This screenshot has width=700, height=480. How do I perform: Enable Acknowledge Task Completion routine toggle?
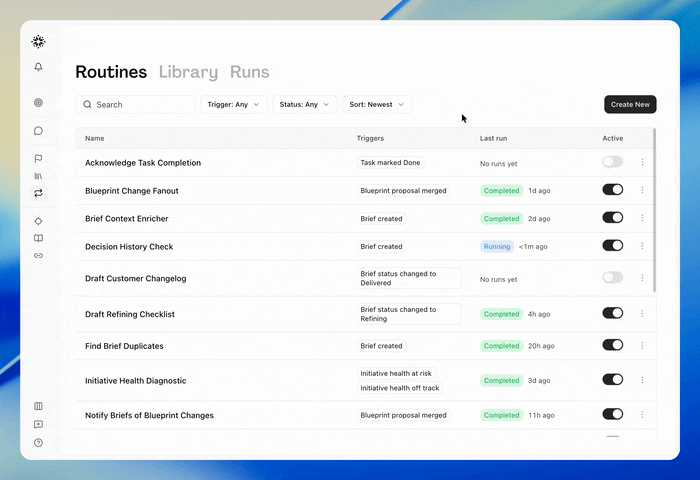click(x=612, y=162)
